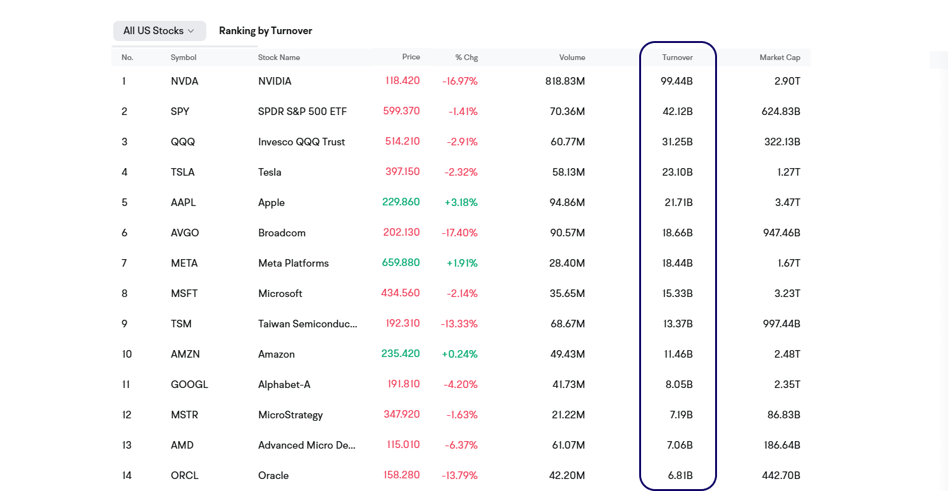Viewport: 948px width, 491px height.
Task: Sort by the Volume column header
Action: (x=572, y=58)
